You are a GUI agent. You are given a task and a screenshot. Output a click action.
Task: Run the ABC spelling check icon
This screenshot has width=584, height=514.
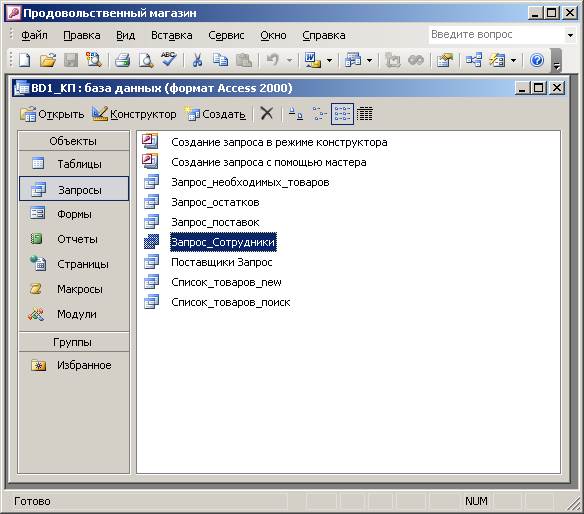(169, 60)
